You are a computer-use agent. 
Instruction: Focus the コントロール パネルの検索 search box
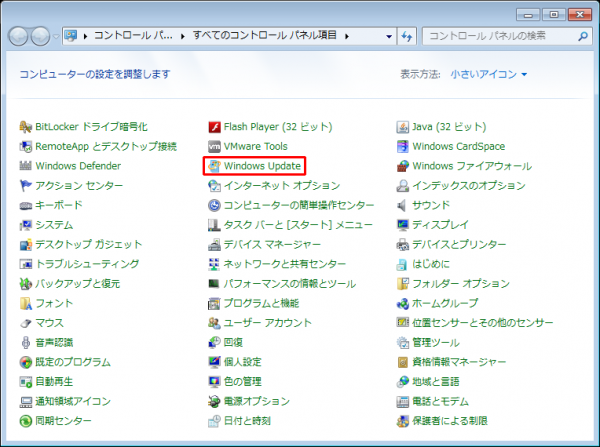tap(508, 36)
